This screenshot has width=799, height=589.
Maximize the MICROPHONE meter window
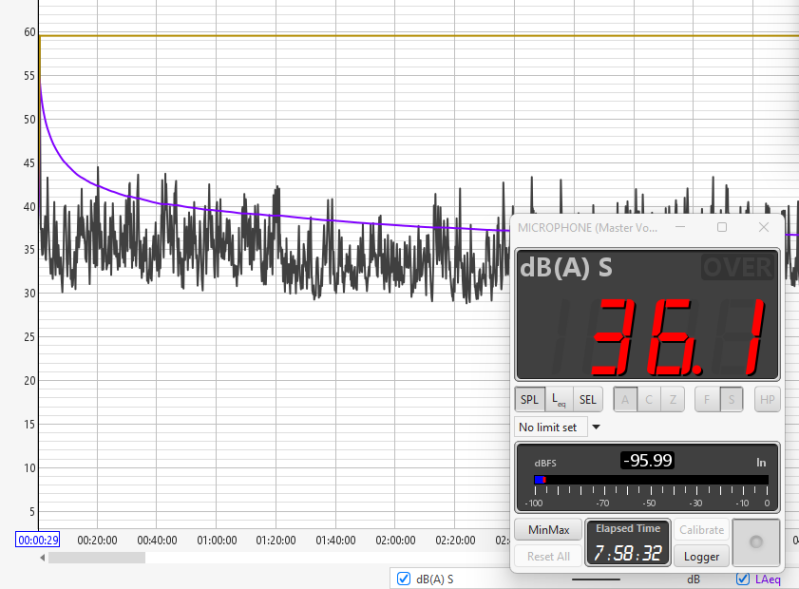[x=722, y=227]
